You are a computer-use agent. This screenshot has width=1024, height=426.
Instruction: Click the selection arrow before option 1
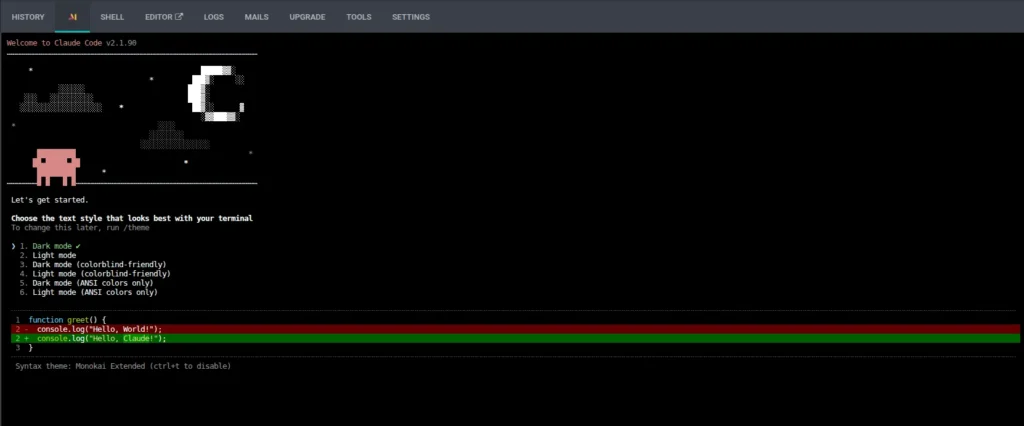pos(13,246)
